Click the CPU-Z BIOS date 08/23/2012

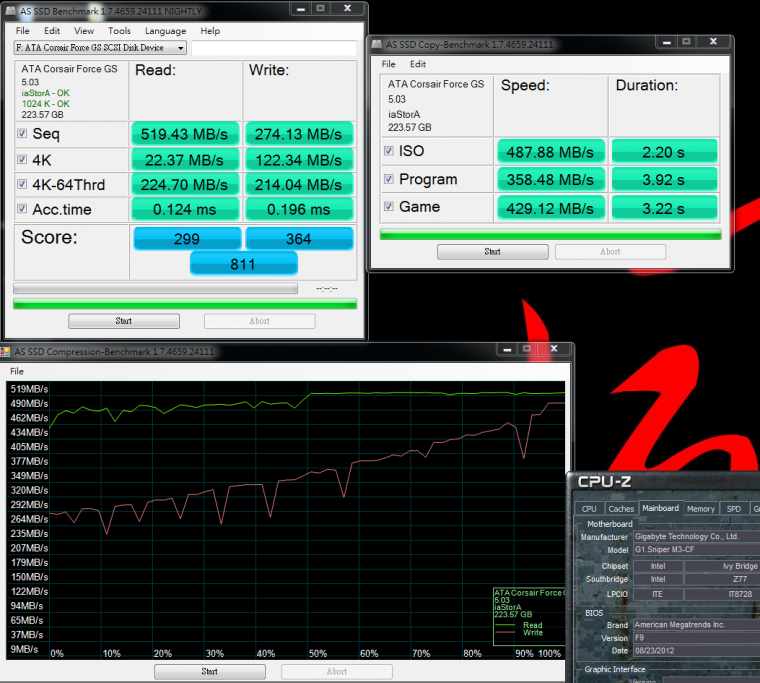click(x=697, y=651)
